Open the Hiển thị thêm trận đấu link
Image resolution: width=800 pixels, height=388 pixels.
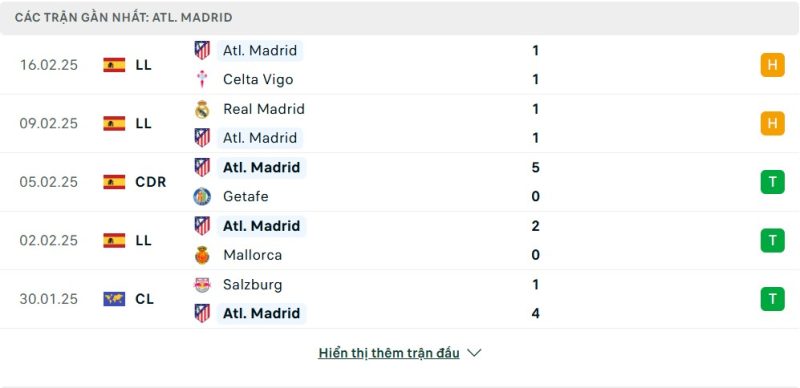[x=389, y=353]
